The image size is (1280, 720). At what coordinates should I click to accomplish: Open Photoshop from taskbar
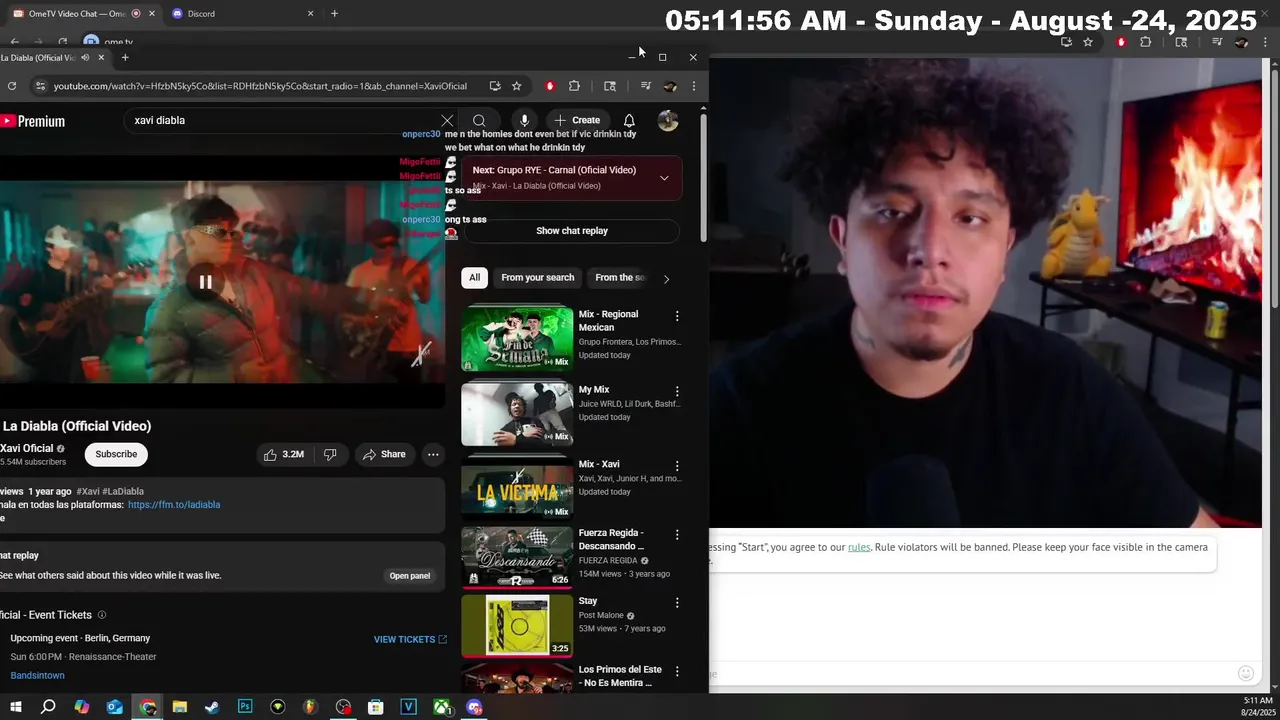[x=245, y=707]
